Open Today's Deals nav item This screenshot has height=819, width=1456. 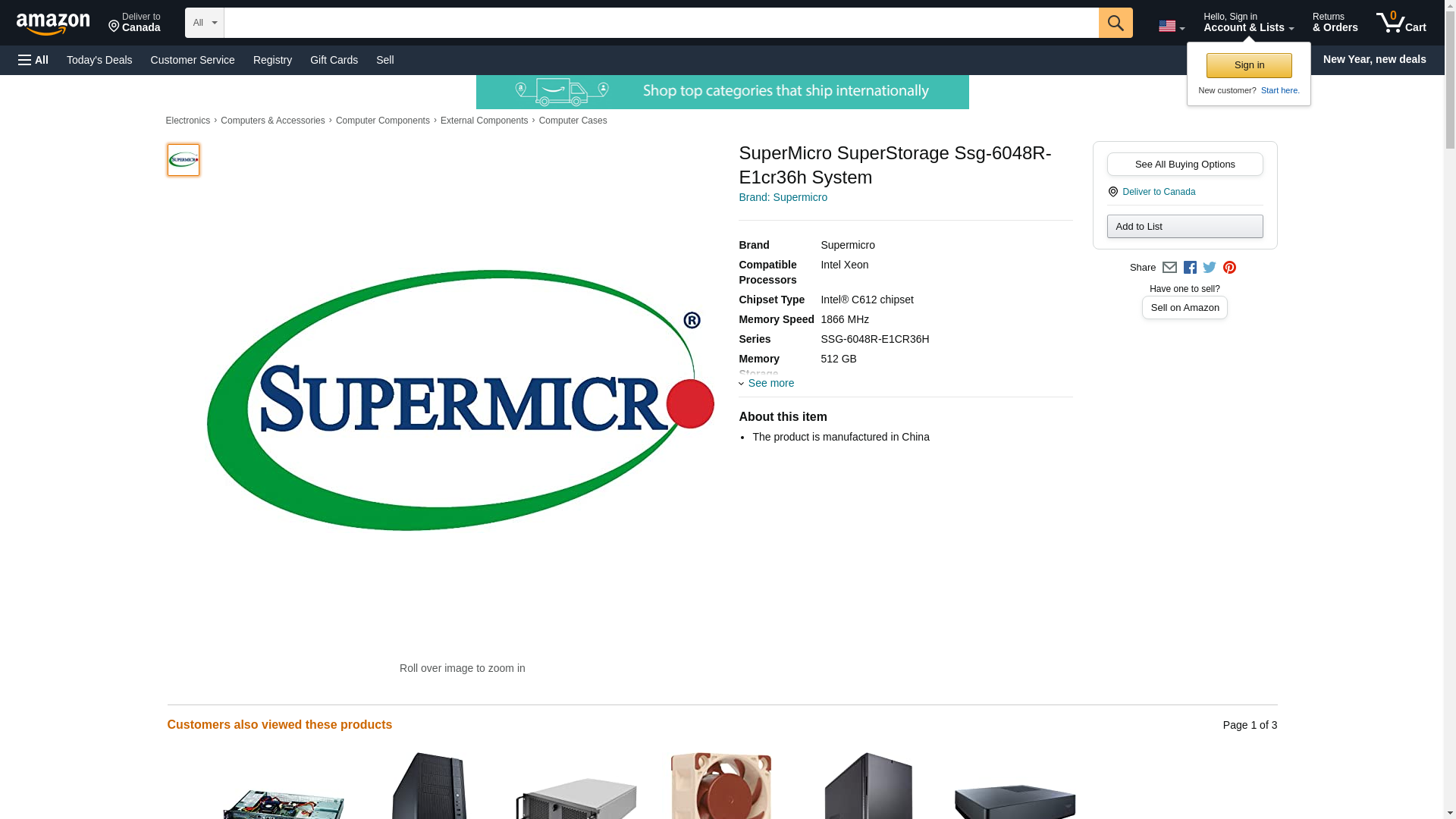pos(99,60)
